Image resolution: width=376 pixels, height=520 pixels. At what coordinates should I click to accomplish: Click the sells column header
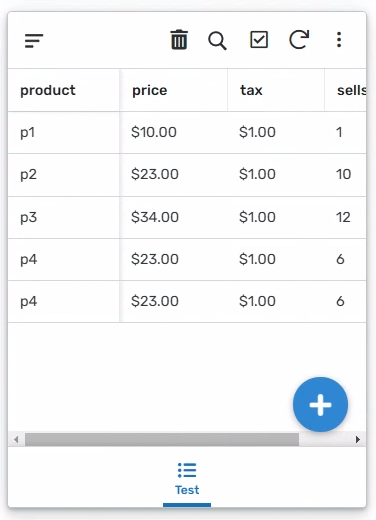352,90
